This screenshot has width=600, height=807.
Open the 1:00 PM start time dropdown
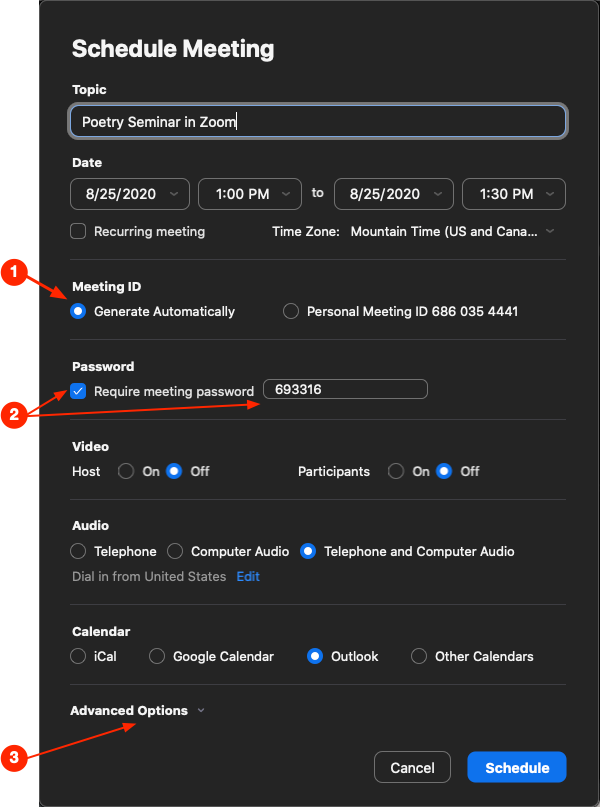pyautogui.click(x=250, y=194)
